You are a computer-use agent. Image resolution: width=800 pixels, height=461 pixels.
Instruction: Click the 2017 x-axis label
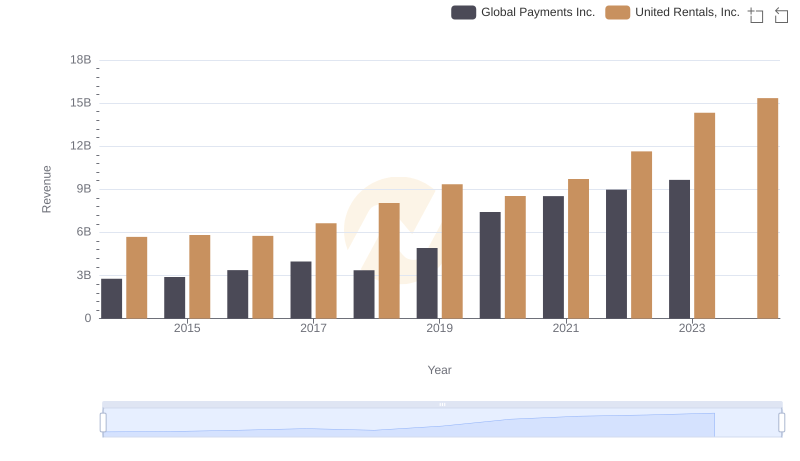pyautogui.click(x=313, y=328)
